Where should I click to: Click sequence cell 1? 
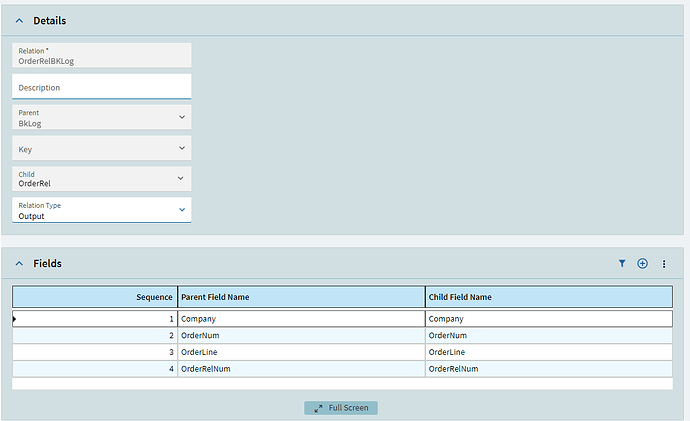(x=95, y=319)
